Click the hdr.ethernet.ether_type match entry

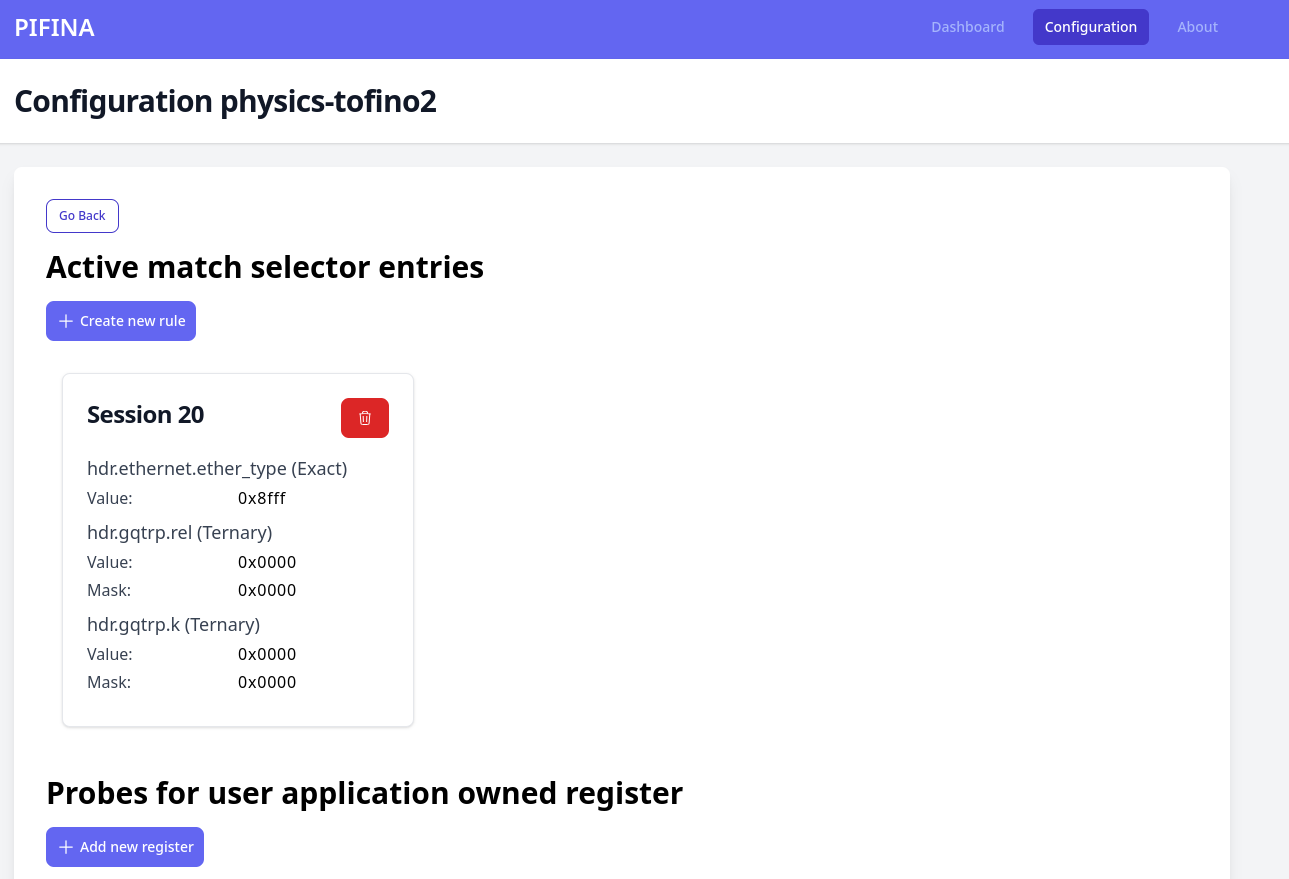pos(217,468)
